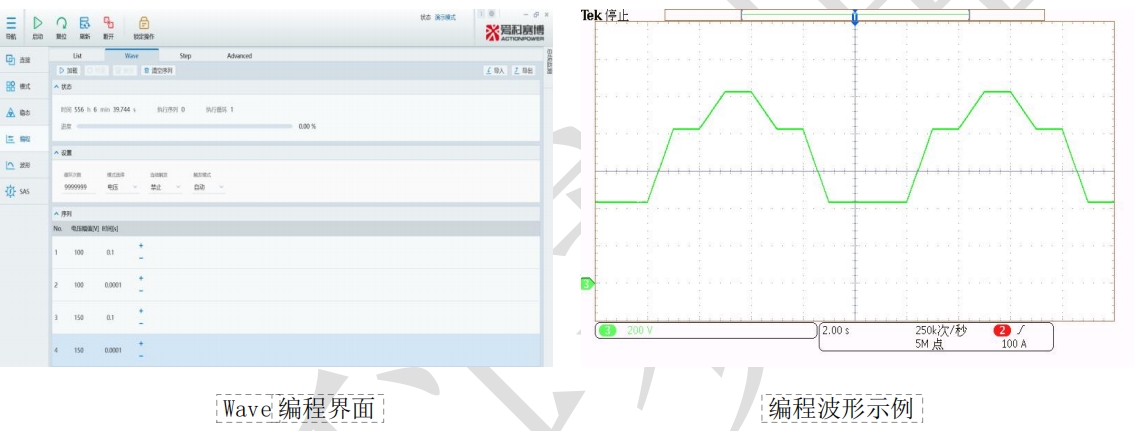Click the 导出 export button

[x=523, y=71]
